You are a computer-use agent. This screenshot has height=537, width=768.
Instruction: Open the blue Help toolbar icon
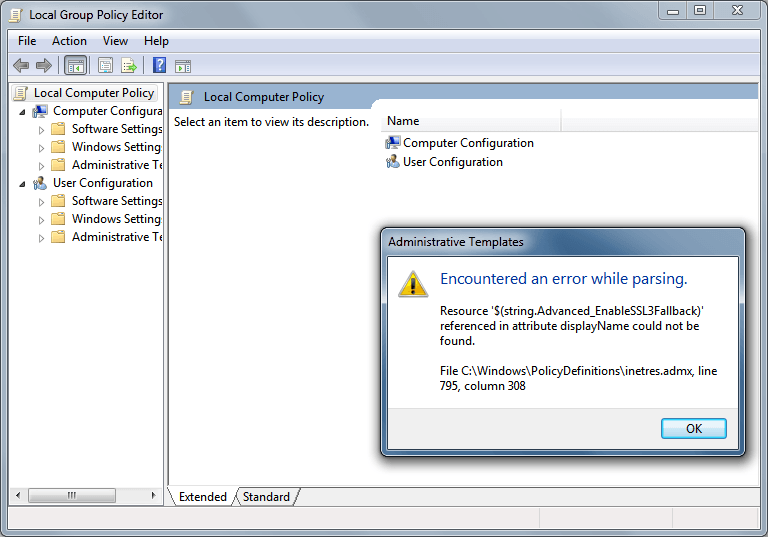point(159,65)
